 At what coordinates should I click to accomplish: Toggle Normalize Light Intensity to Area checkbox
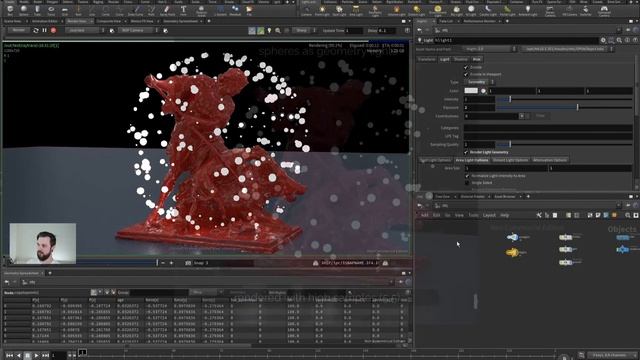click(467, 176)
